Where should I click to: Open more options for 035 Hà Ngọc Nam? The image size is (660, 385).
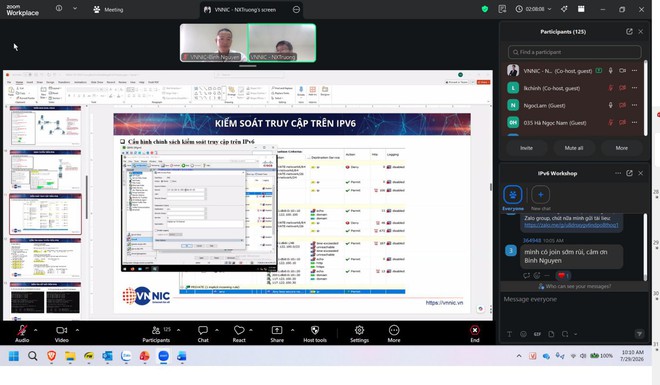tap(634, 122)
